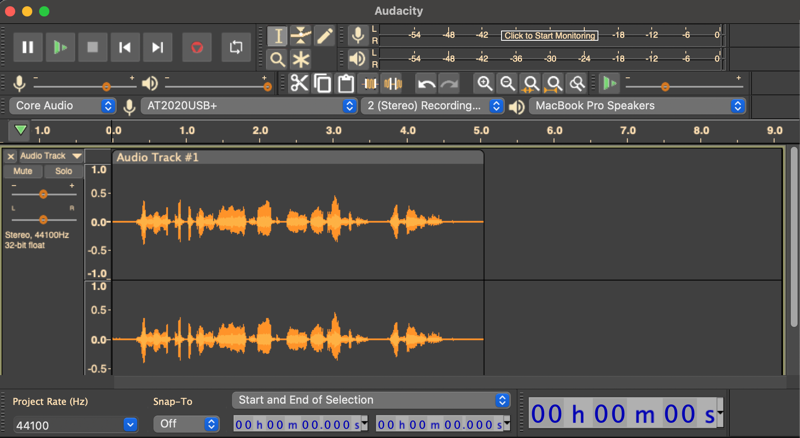Viewport: 800px width, 438px height.
Task: Select the Multi-Tool asterisk icon
Action: (301, 59)
